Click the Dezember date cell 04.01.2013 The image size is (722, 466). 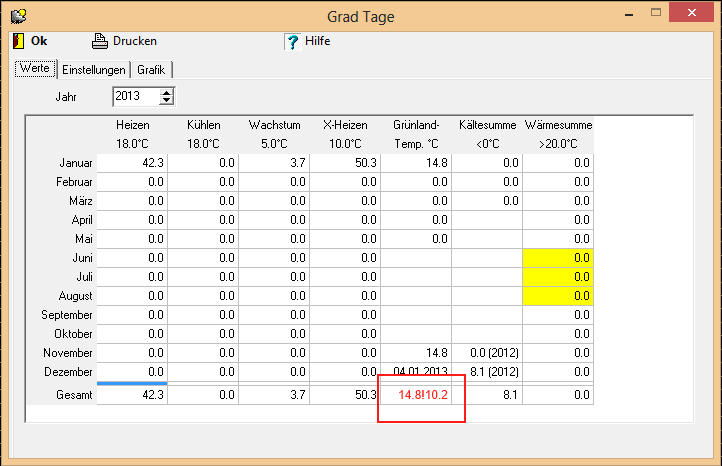tap(416, 372)
